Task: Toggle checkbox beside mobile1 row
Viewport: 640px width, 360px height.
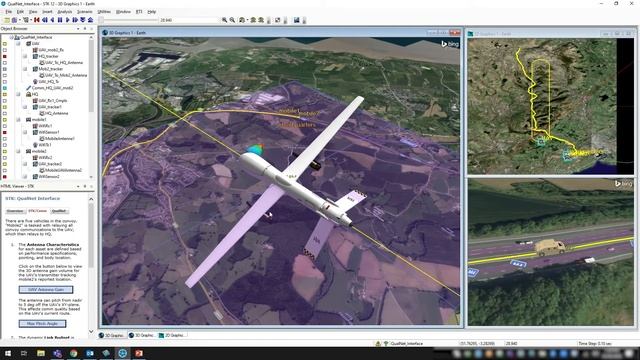Action: [4, 120]
